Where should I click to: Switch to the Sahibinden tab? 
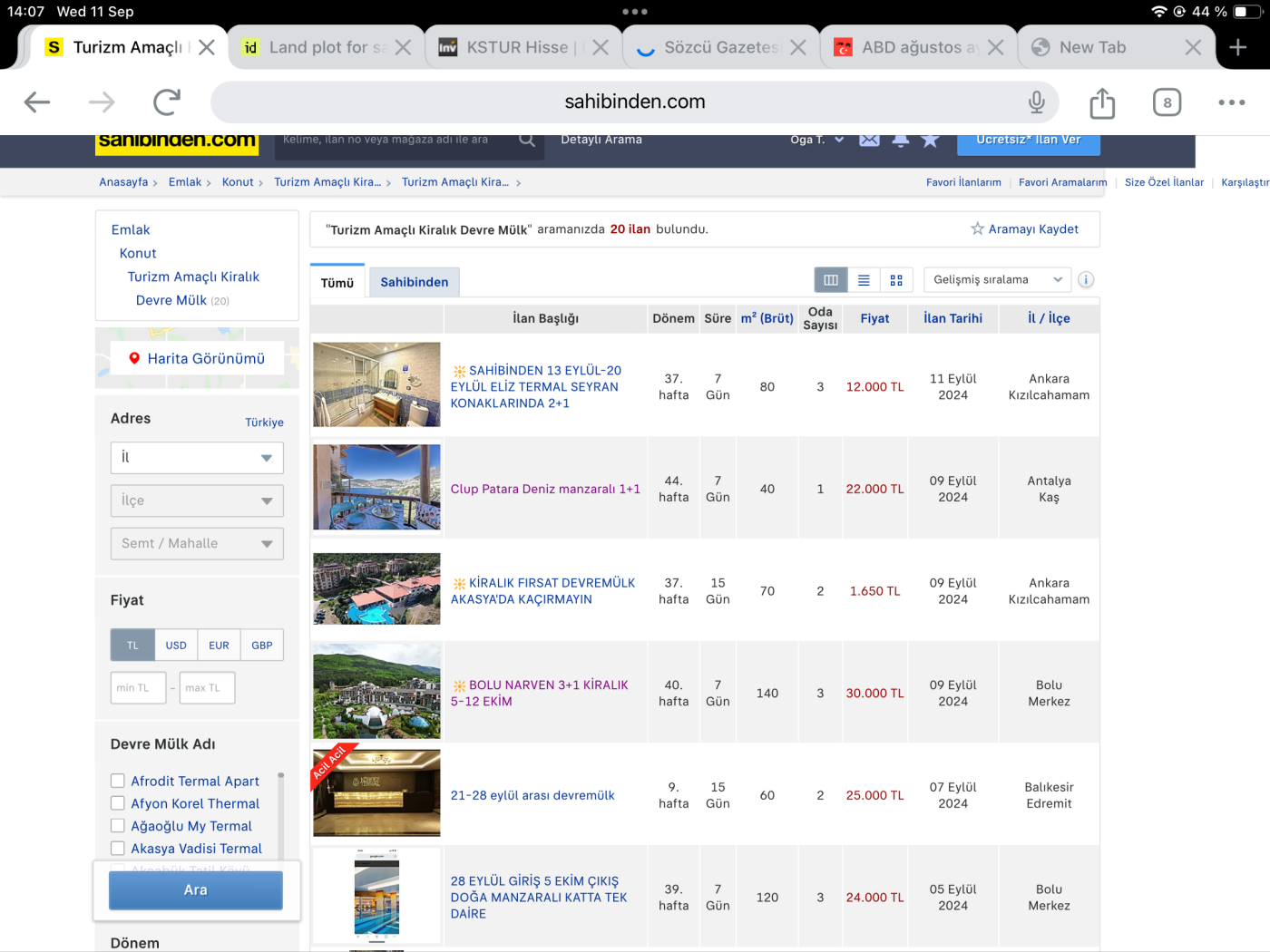pyautogui.click(x=414, y=282)
